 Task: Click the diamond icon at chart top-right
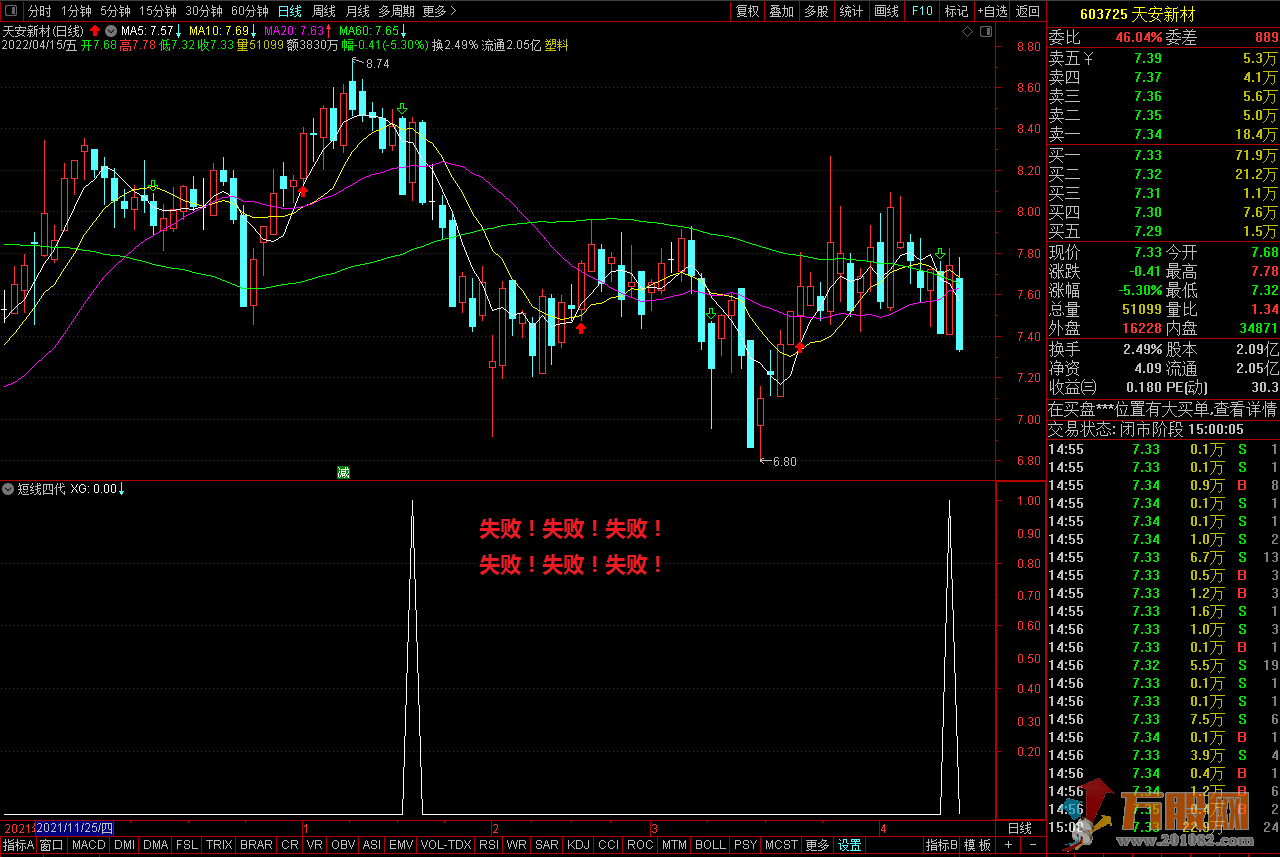point(967,32)
